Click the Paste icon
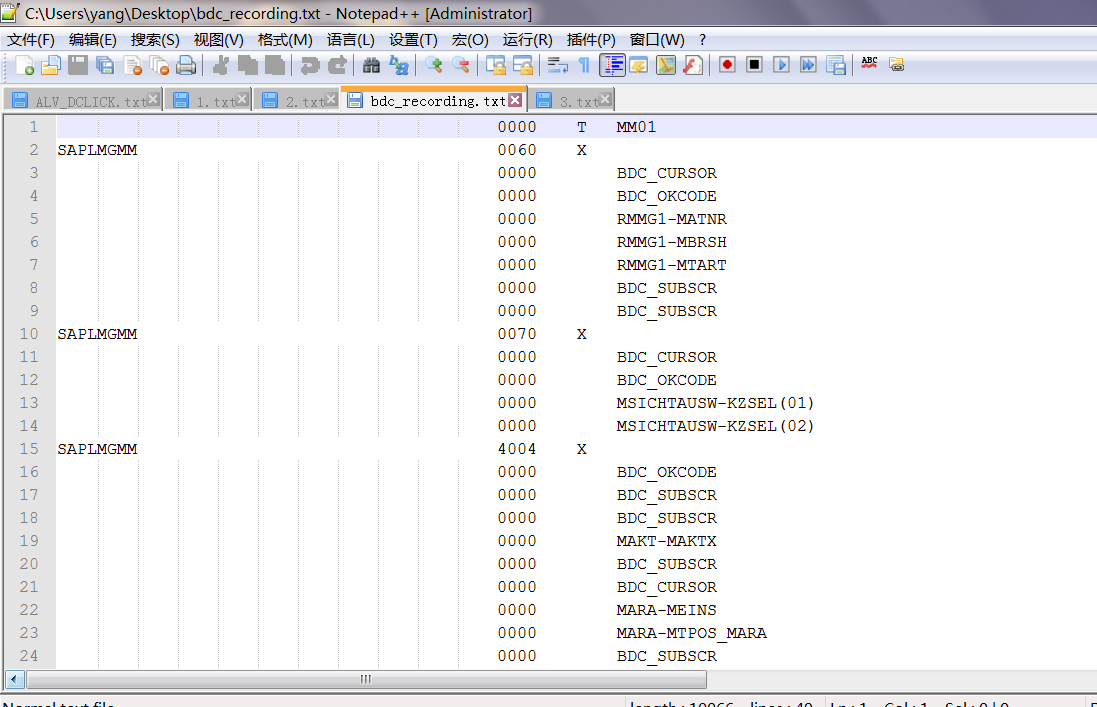The image size is (1097, 707). [x=275, y=65]
